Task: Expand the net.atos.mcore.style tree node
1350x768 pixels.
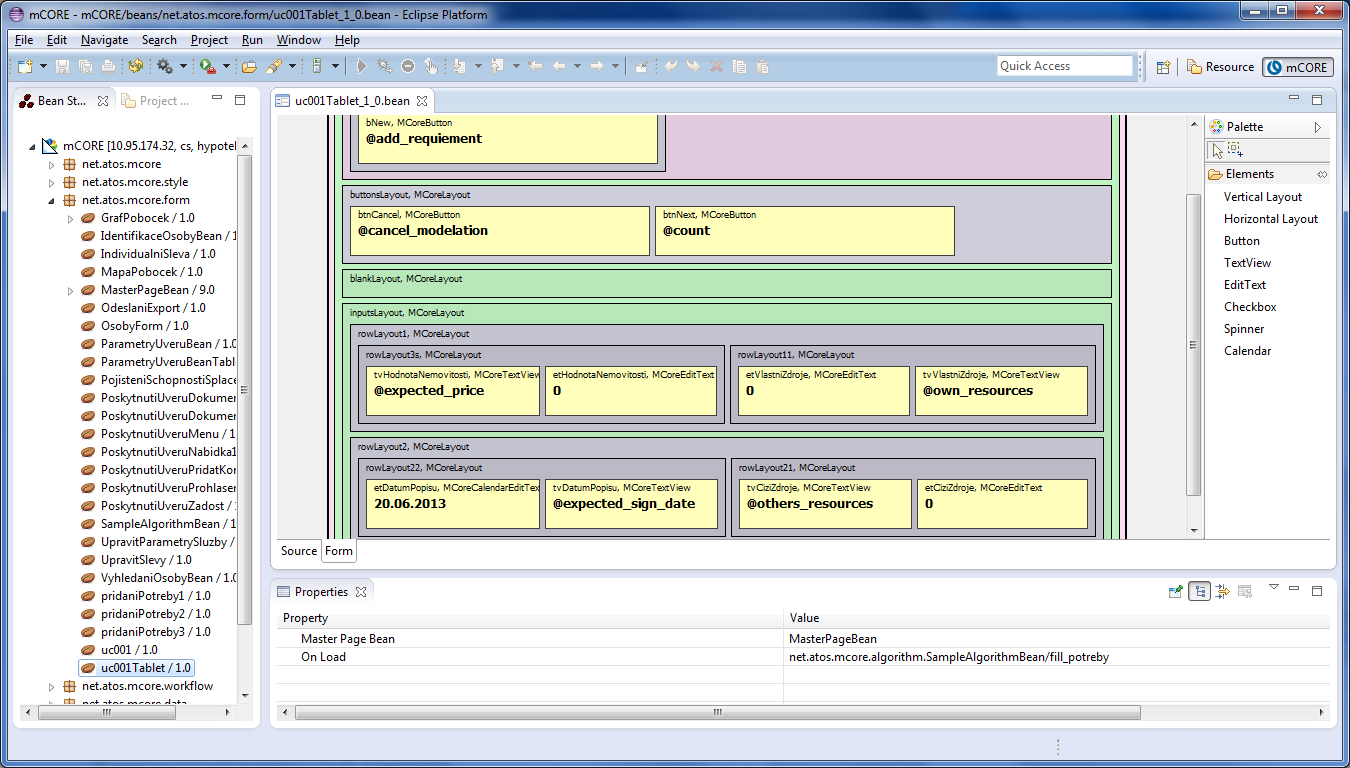Action: [52, 182]
